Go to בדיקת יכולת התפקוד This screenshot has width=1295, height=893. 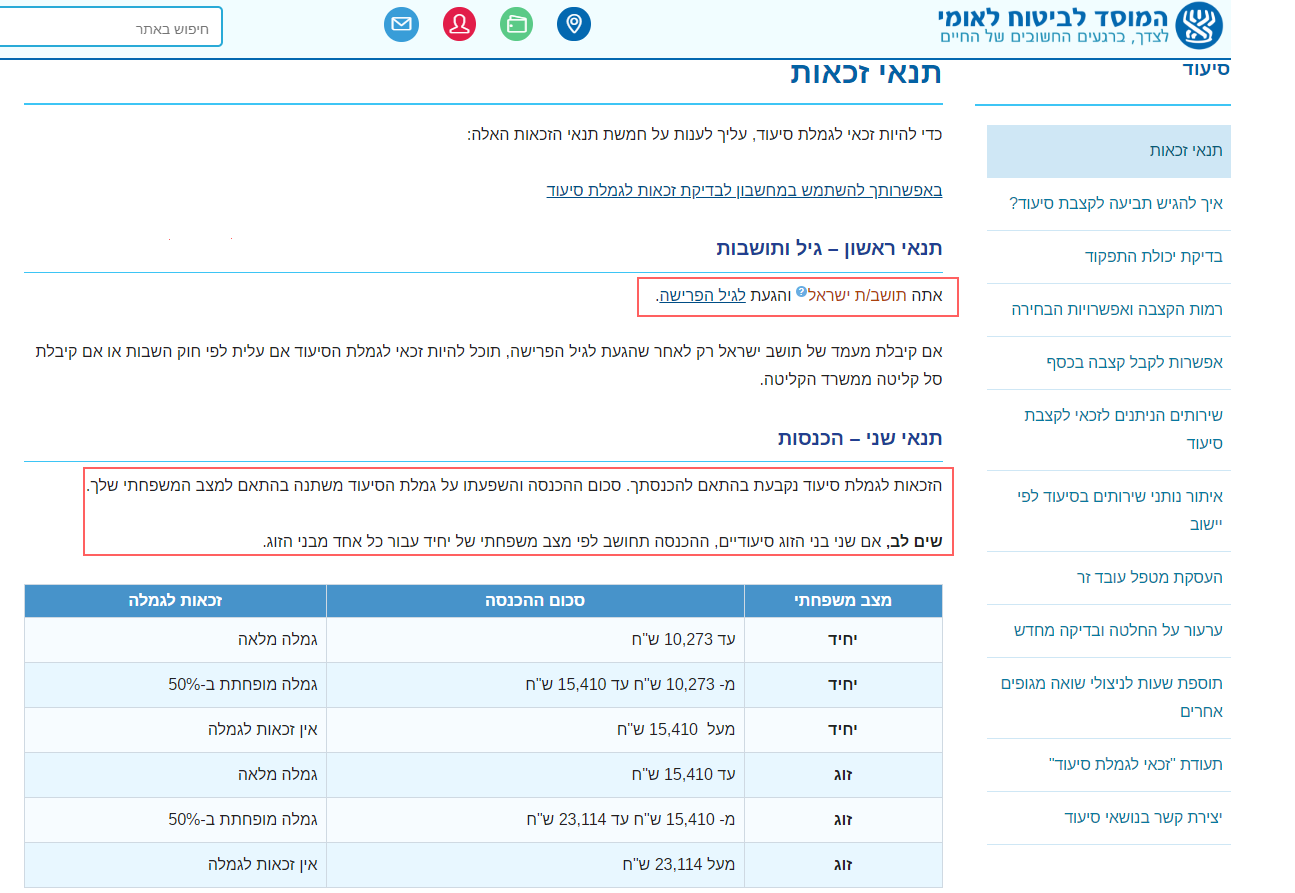1154,256
